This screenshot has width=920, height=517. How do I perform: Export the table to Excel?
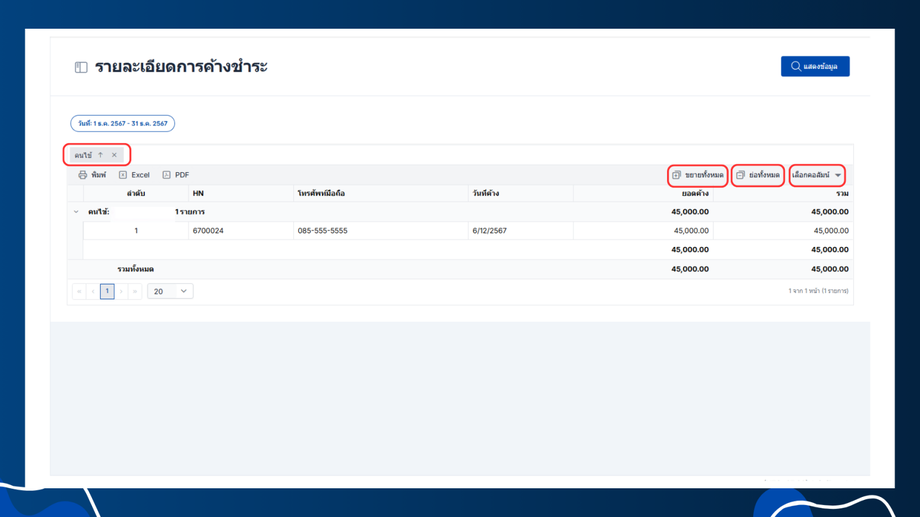(134, 175)
